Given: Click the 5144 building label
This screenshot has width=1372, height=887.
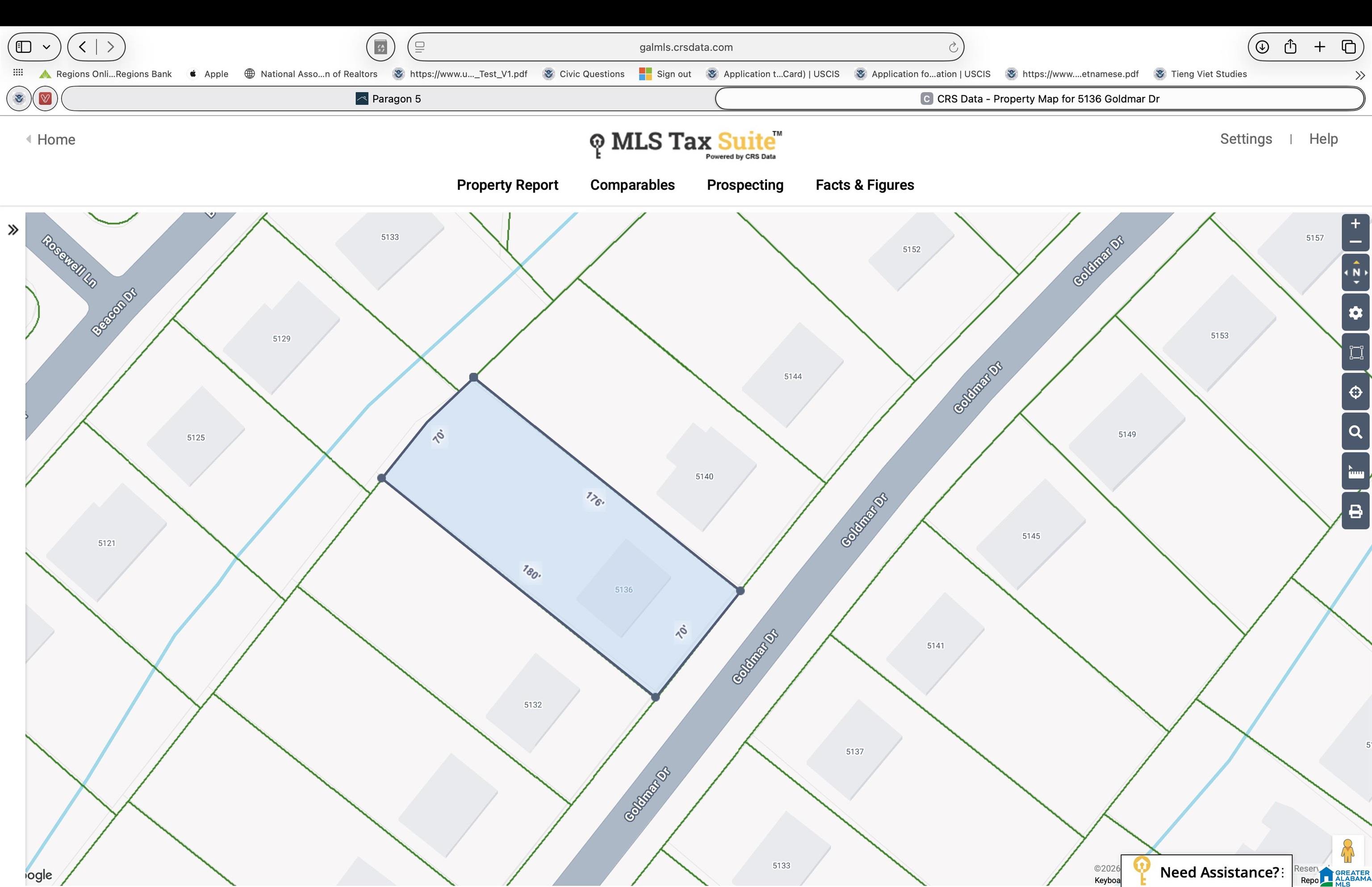Looking at the screenshot, I should (792, 377).
